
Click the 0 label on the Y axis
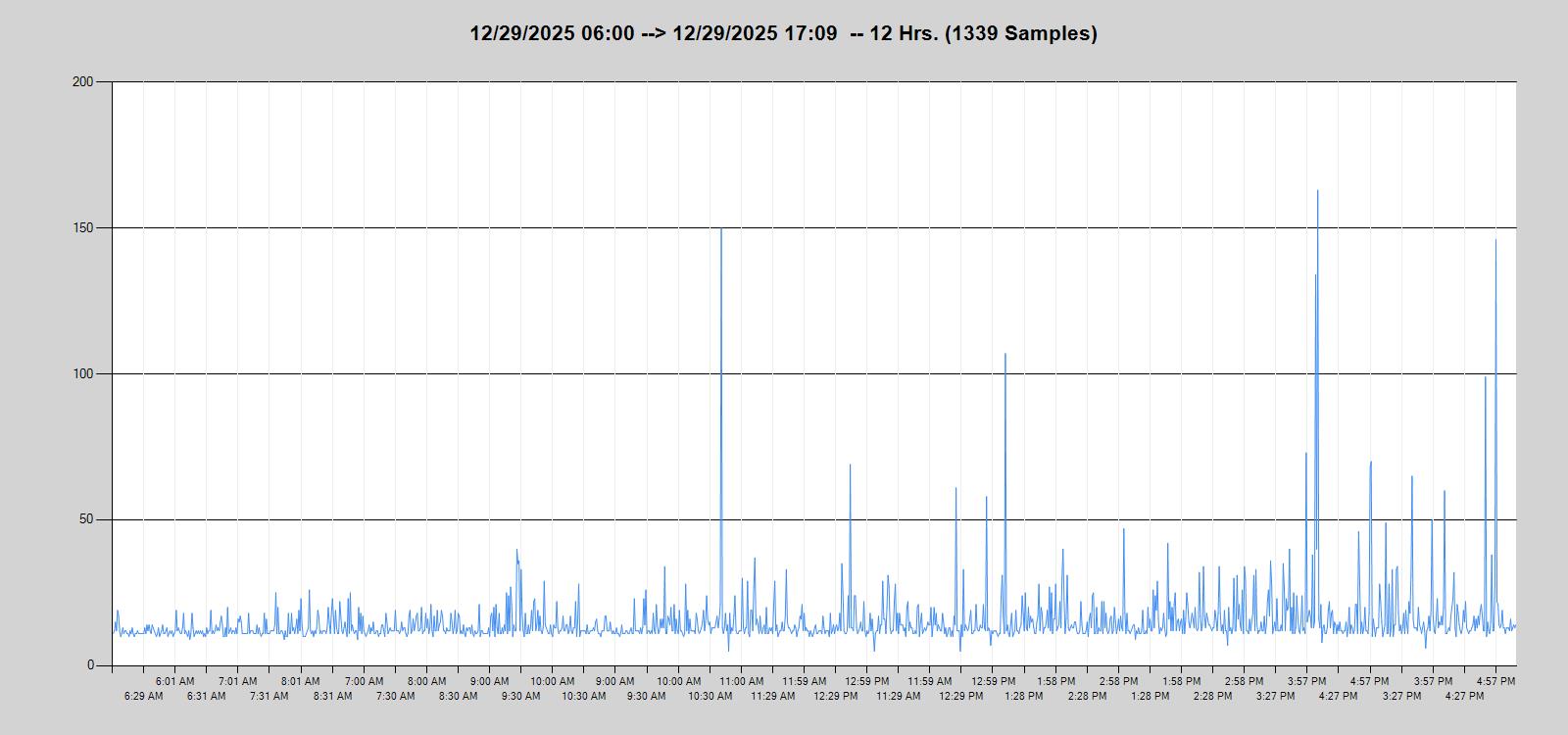(x=91, y=665)
